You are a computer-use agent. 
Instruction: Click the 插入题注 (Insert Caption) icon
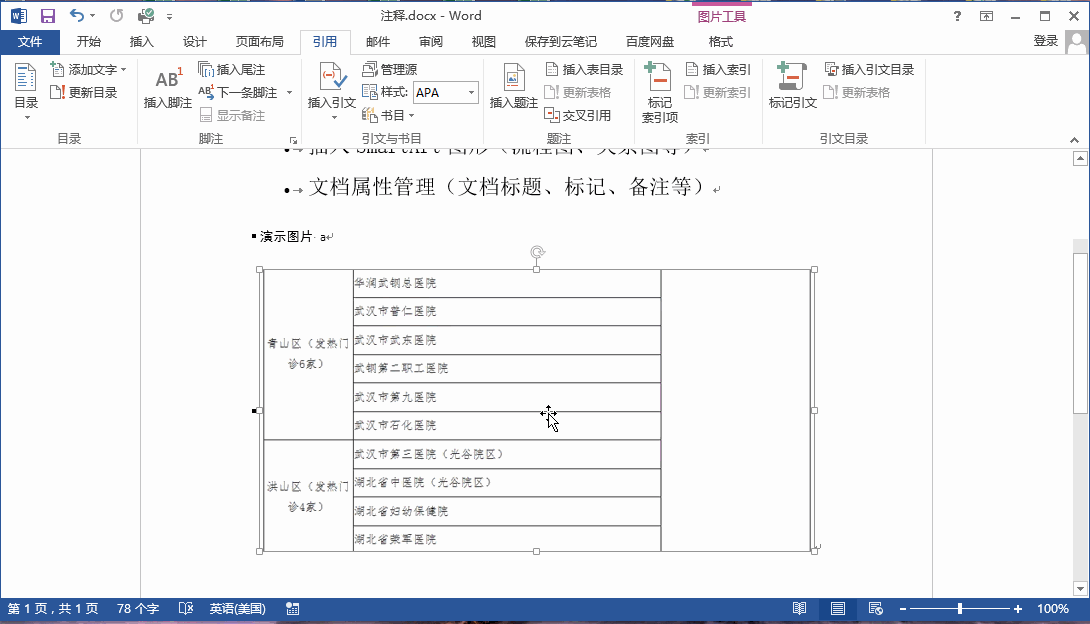tap(513, 80)
